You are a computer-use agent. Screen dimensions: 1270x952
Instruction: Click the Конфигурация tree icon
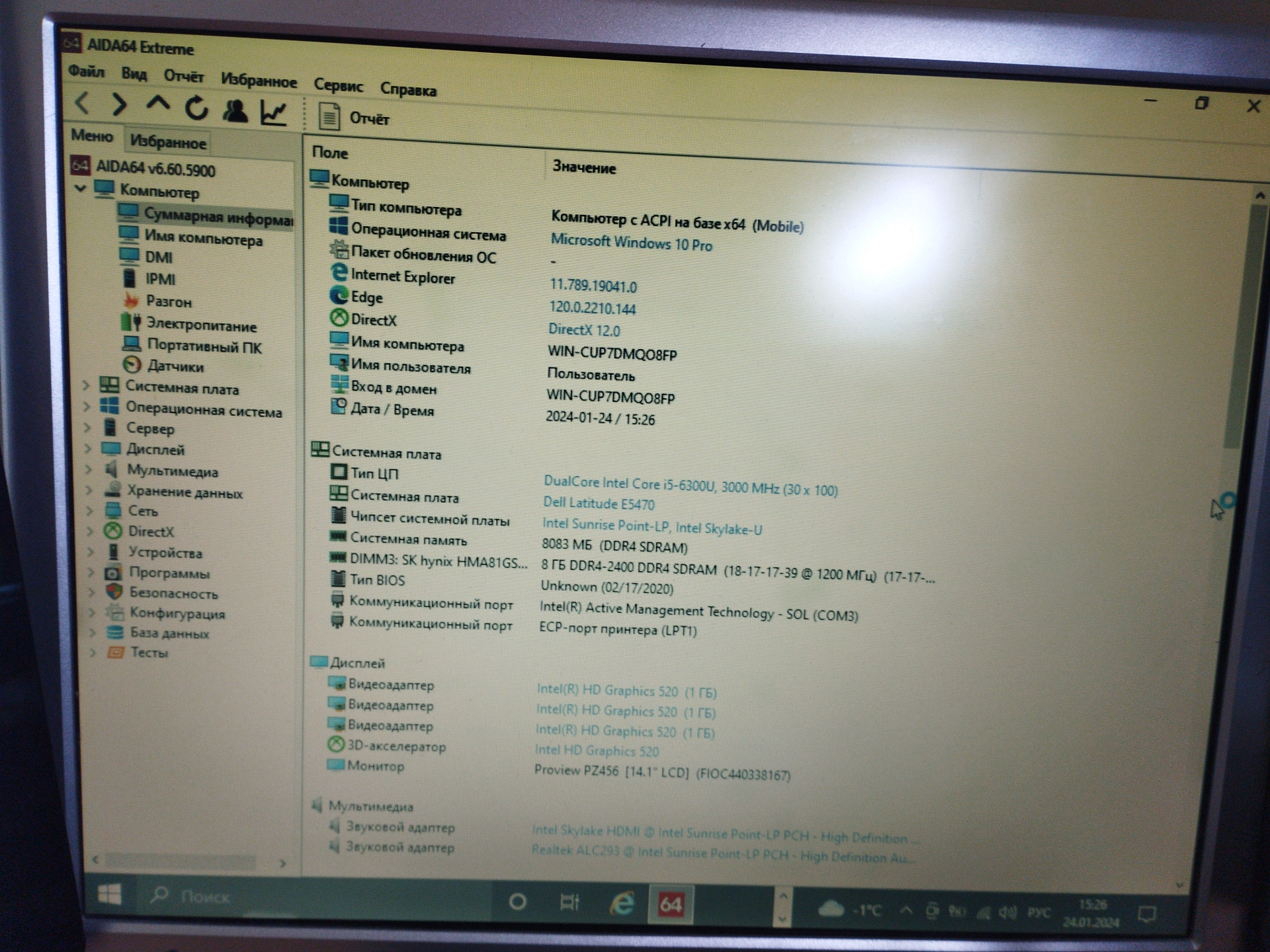click(115, 612)
